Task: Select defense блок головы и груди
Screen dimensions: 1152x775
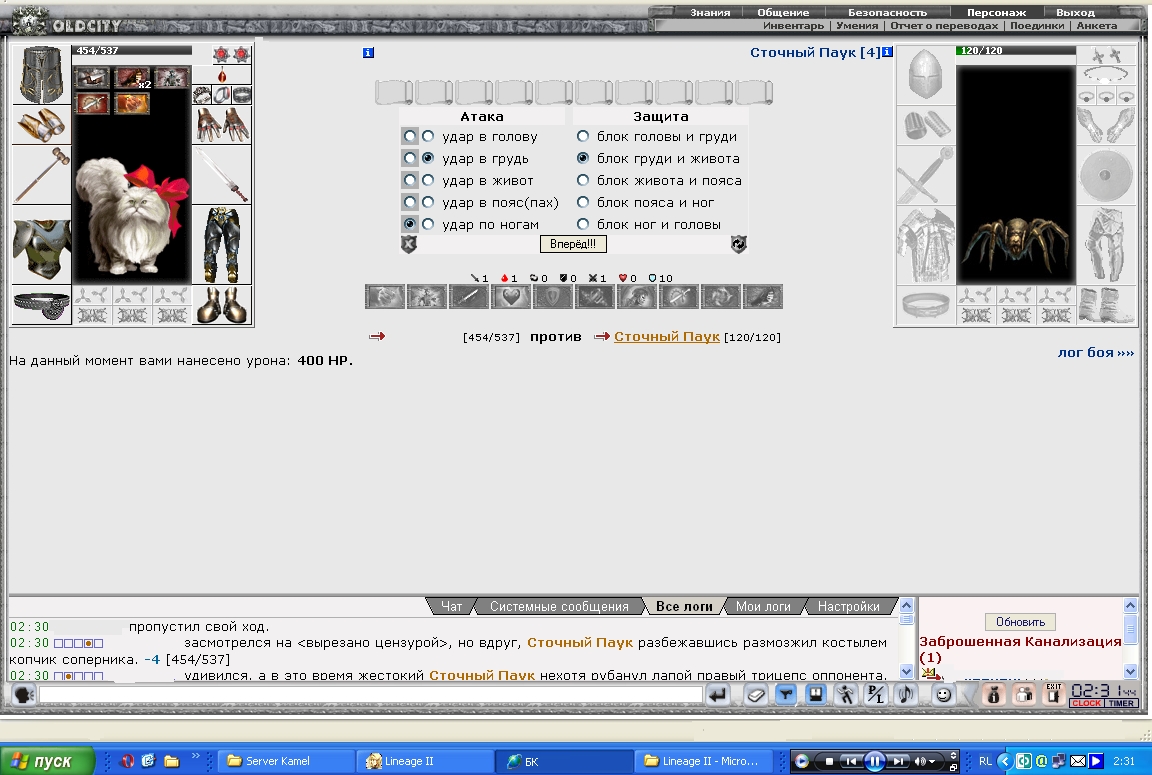Action: 583,136
